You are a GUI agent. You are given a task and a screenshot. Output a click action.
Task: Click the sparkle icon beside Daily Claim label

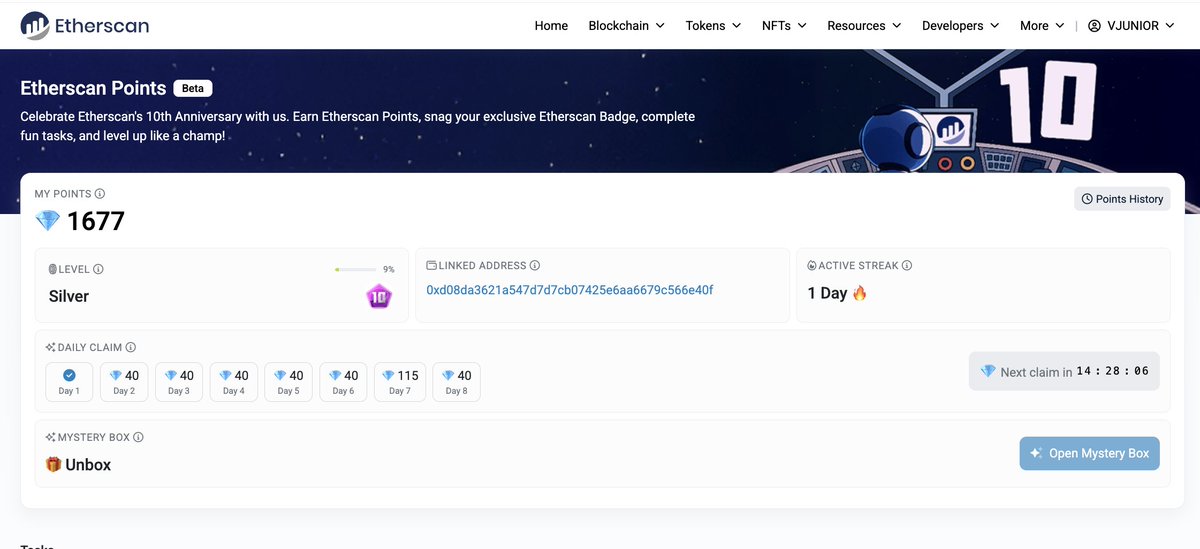click(51, 347)
